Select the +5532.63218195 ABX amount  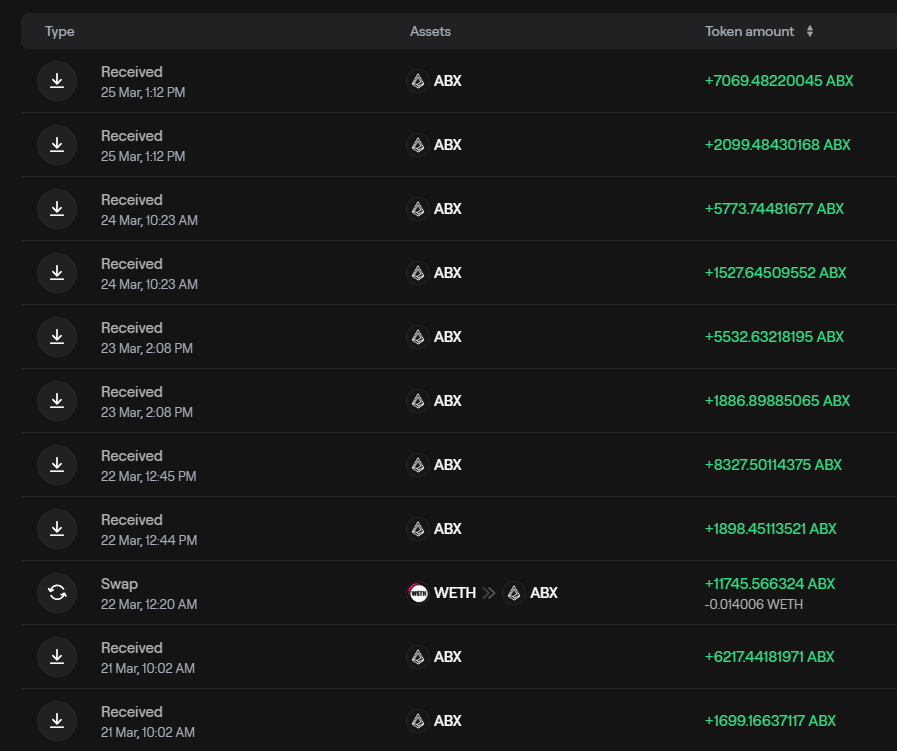pyautogui.click(x=775, y=337)
